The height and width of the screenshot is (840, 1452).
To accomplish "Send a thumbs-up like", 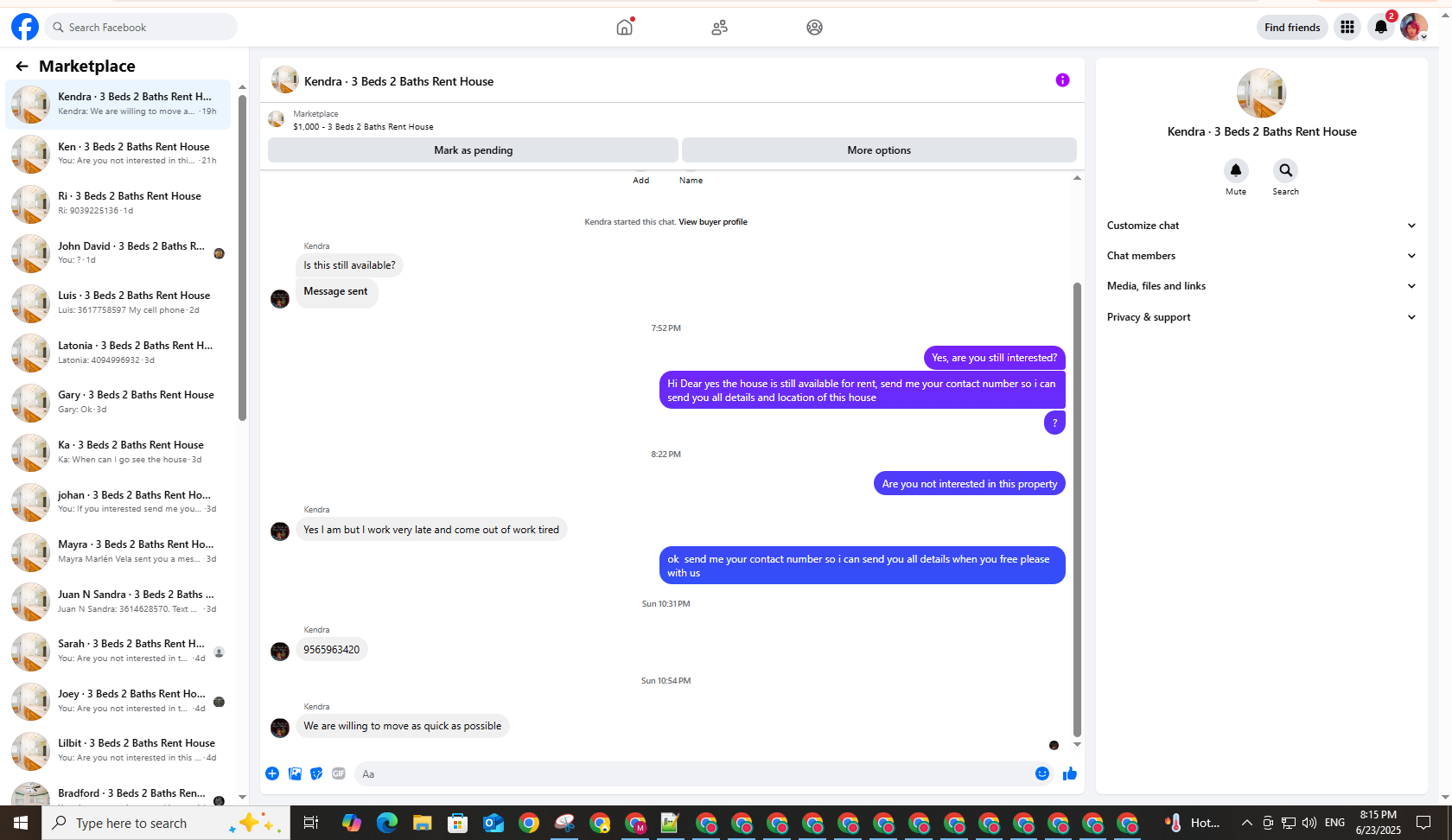I will click(x=1070, y=773).
